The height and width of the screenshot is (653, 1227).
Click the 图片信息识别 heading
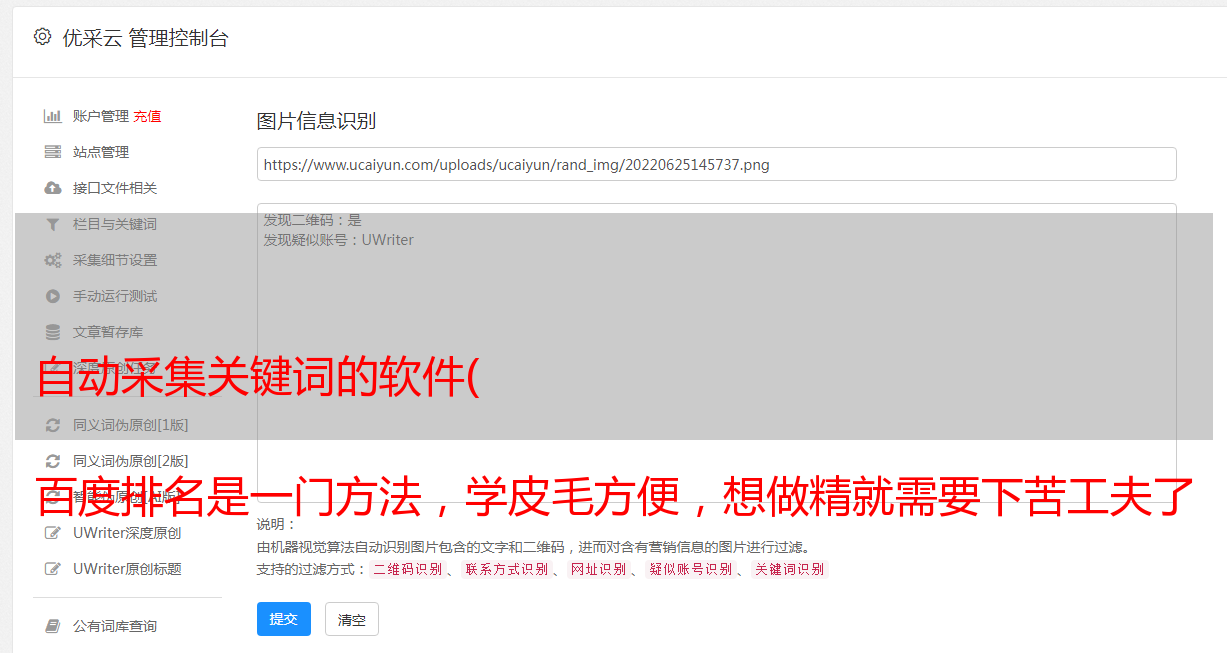tap(316, 121)
